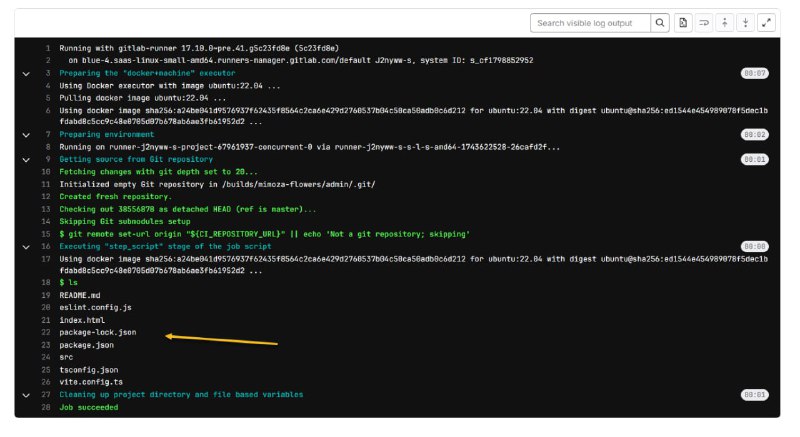Viewport: 800px width, 437px height.
Task: Click the search magnifier button
Action: [660, 23]
